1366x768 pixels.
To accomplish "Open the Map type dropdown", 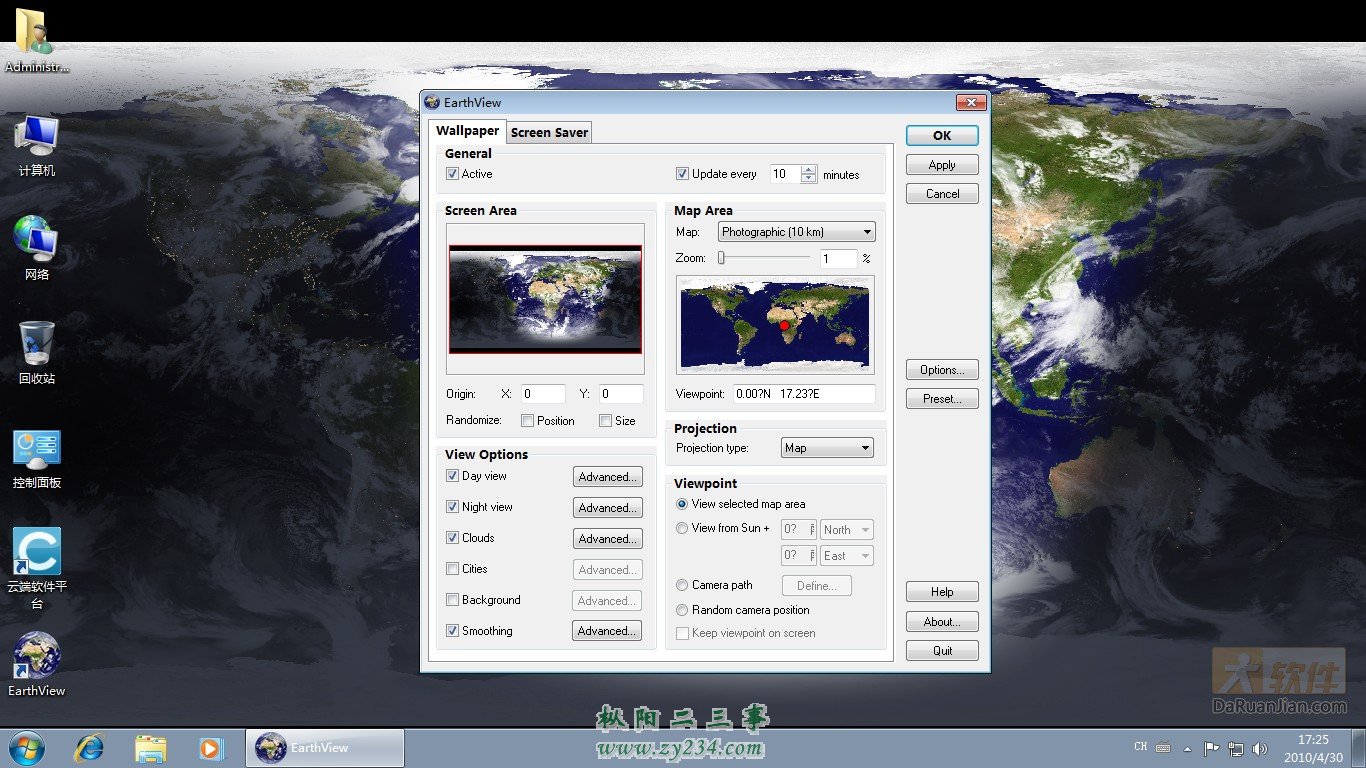I will pos(796,232).
